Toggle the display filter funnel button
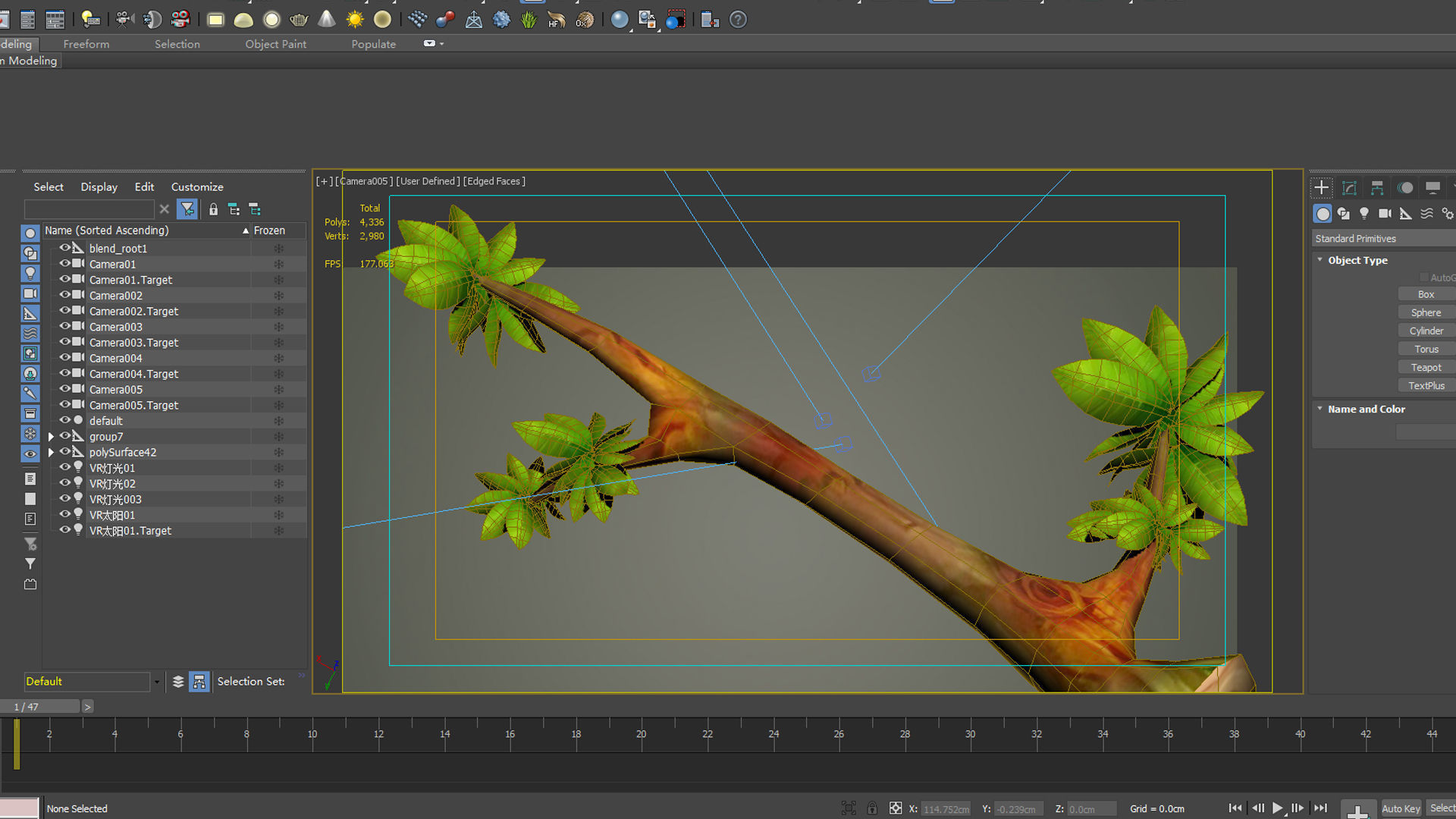Viewport: 1456px width, 819px height. click(187, 209)
